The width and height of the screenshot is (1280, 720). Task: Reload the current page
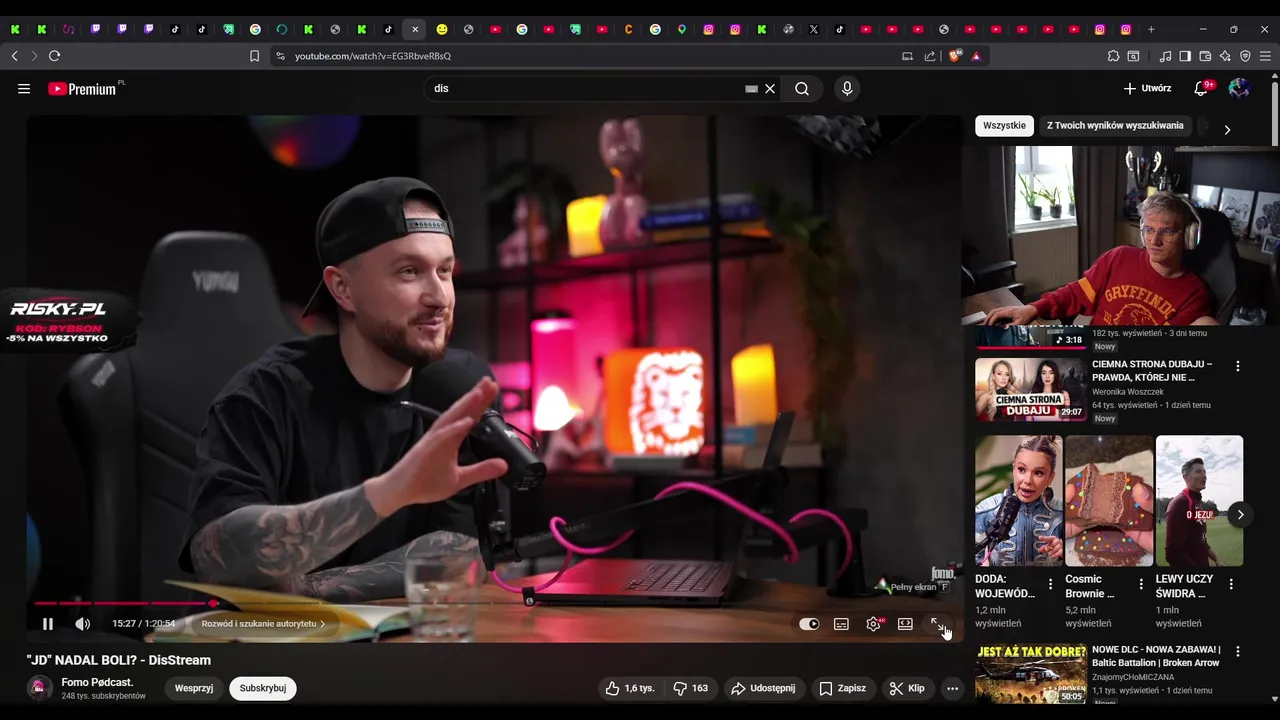[x=54, y=56]
